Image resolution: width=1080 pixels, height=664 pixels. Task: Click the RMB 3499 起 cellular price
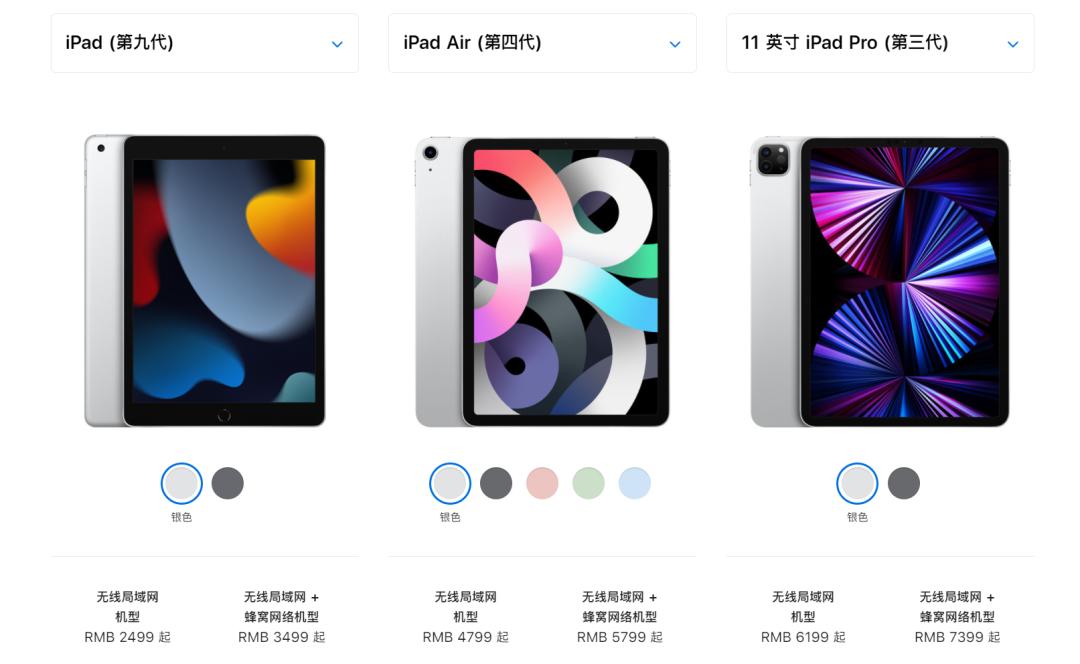click(x=282, y=637)
